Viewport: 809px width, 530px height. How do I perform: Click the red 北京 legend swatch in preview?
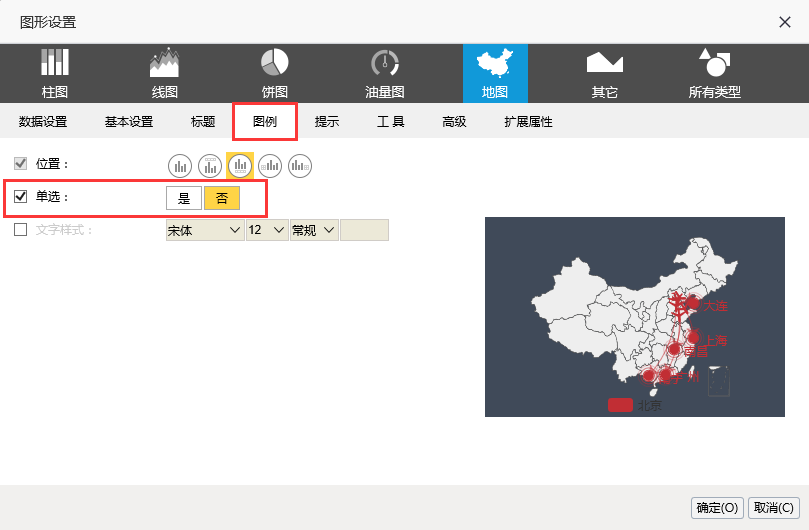pyautogui.click(x=620, y=405)
